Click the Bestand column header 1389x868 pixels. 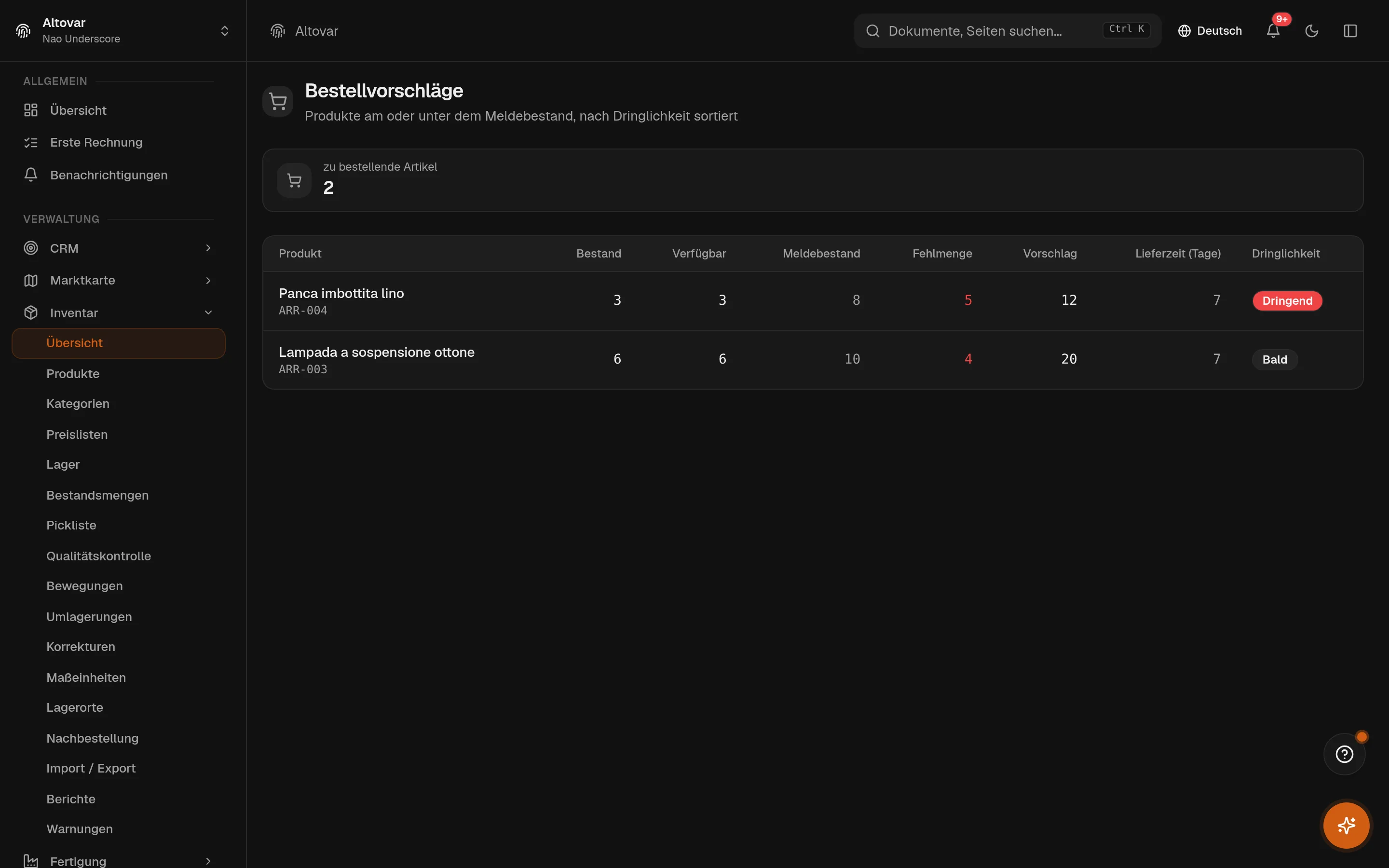599,254
